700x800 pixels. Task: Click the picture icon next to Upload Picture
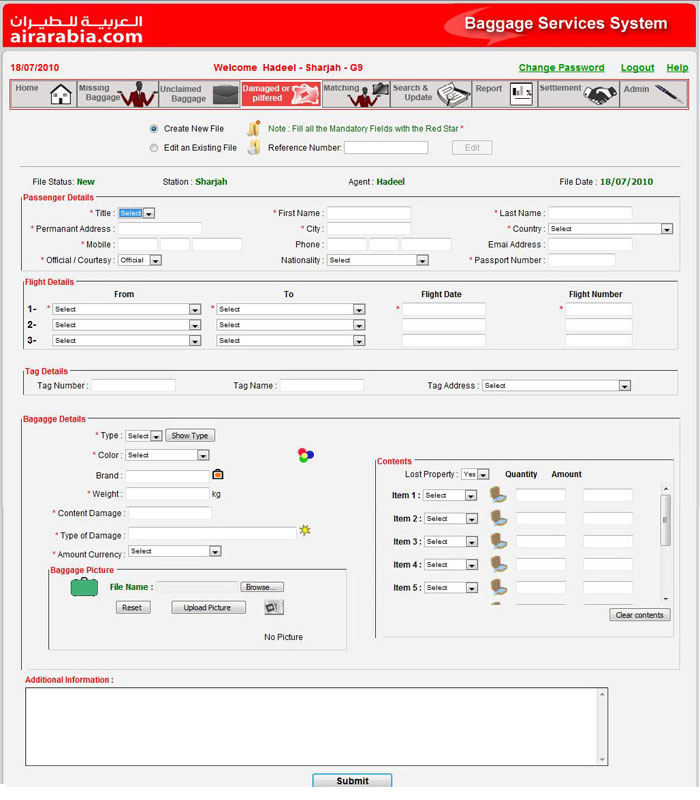[x=273, y=607]
